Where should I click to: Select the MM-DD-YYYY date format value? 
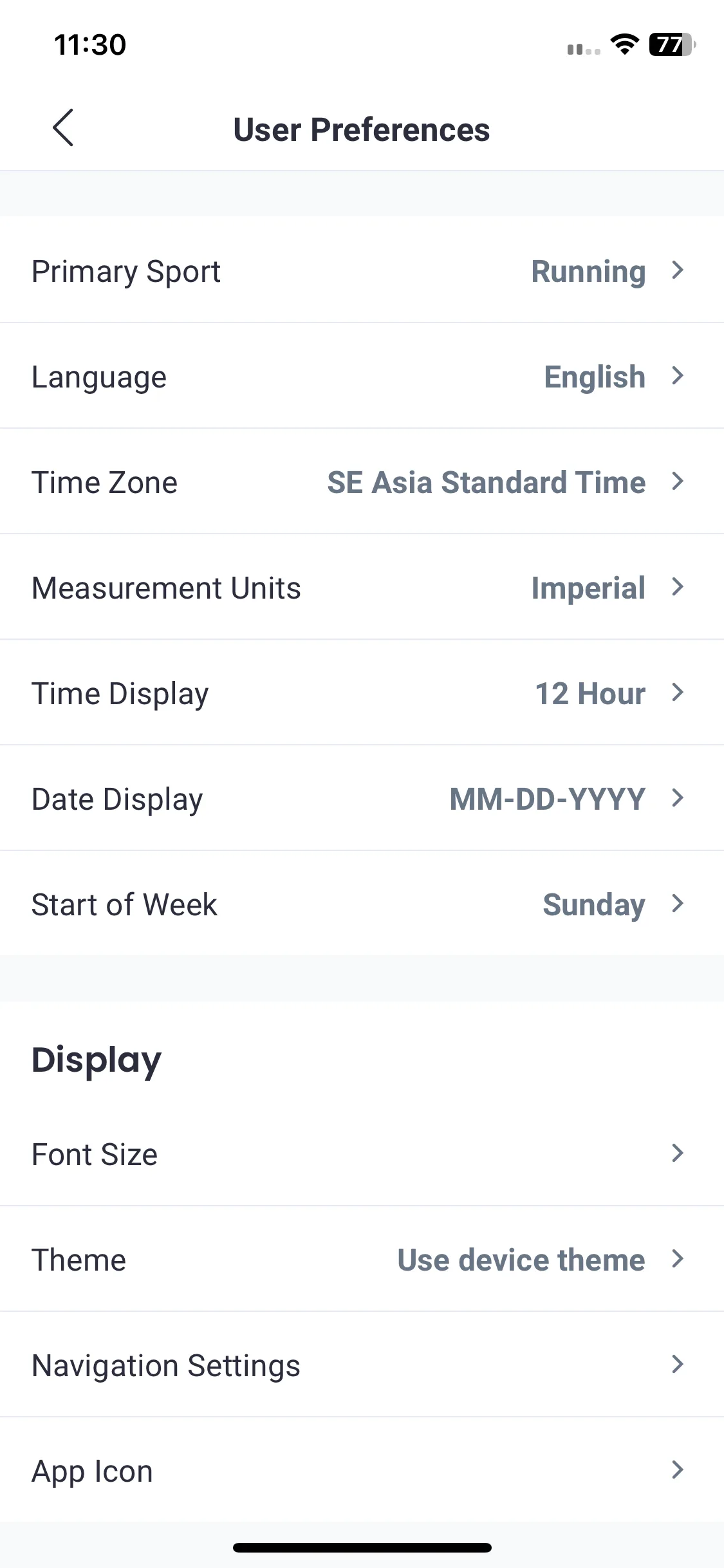(x=547, y=799)
